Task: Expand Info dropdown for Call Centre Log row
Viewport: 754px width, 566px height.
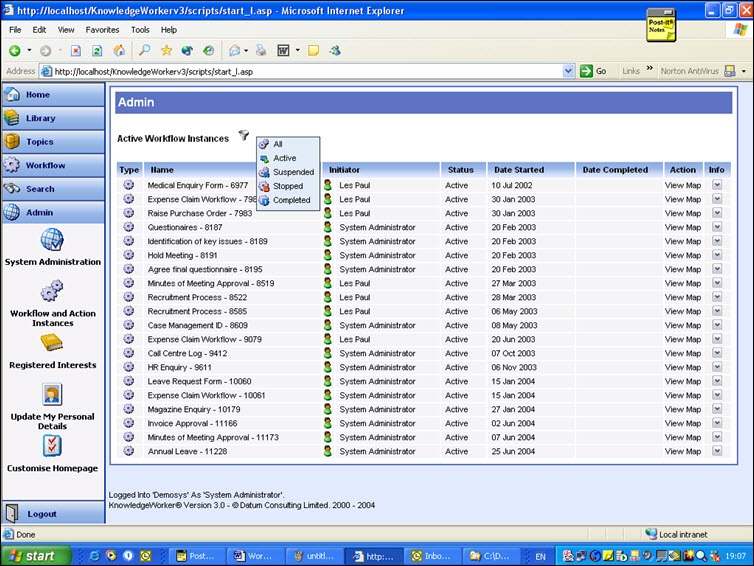Action: pos(717,353)
